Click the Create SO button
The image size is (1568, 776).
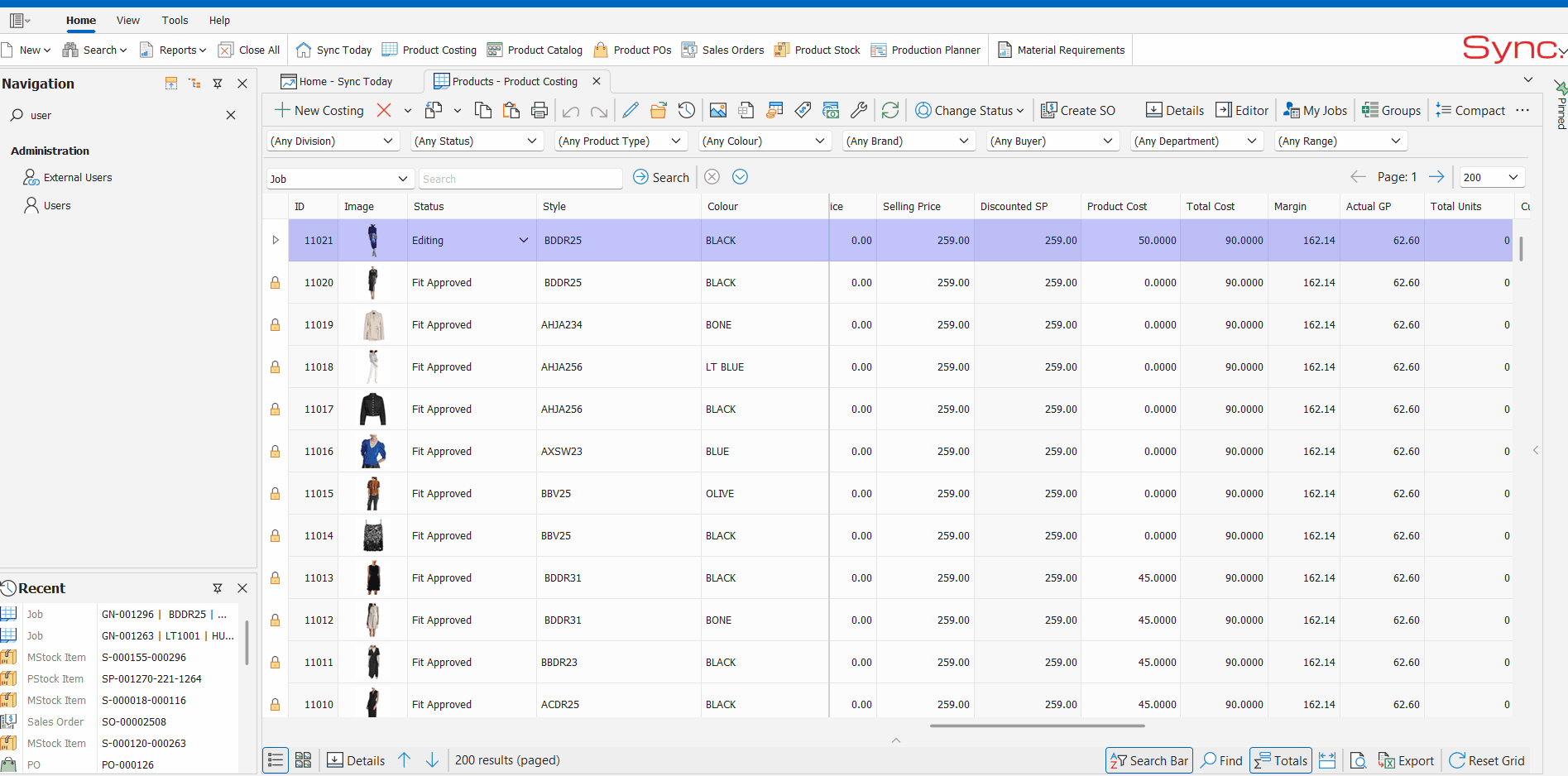pos(1078,110)
